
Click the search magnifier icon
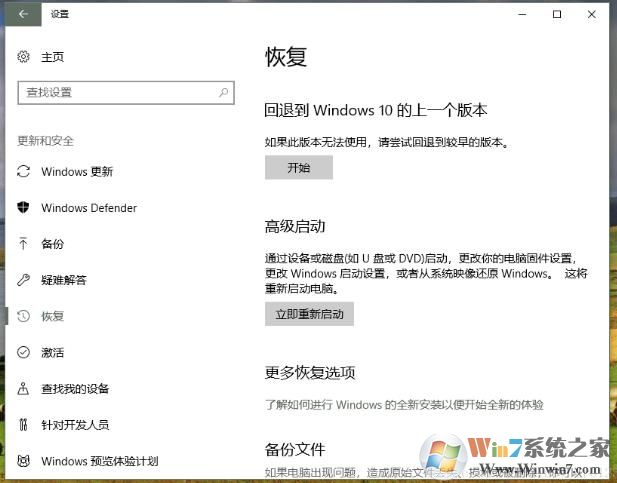coord(223,93)
